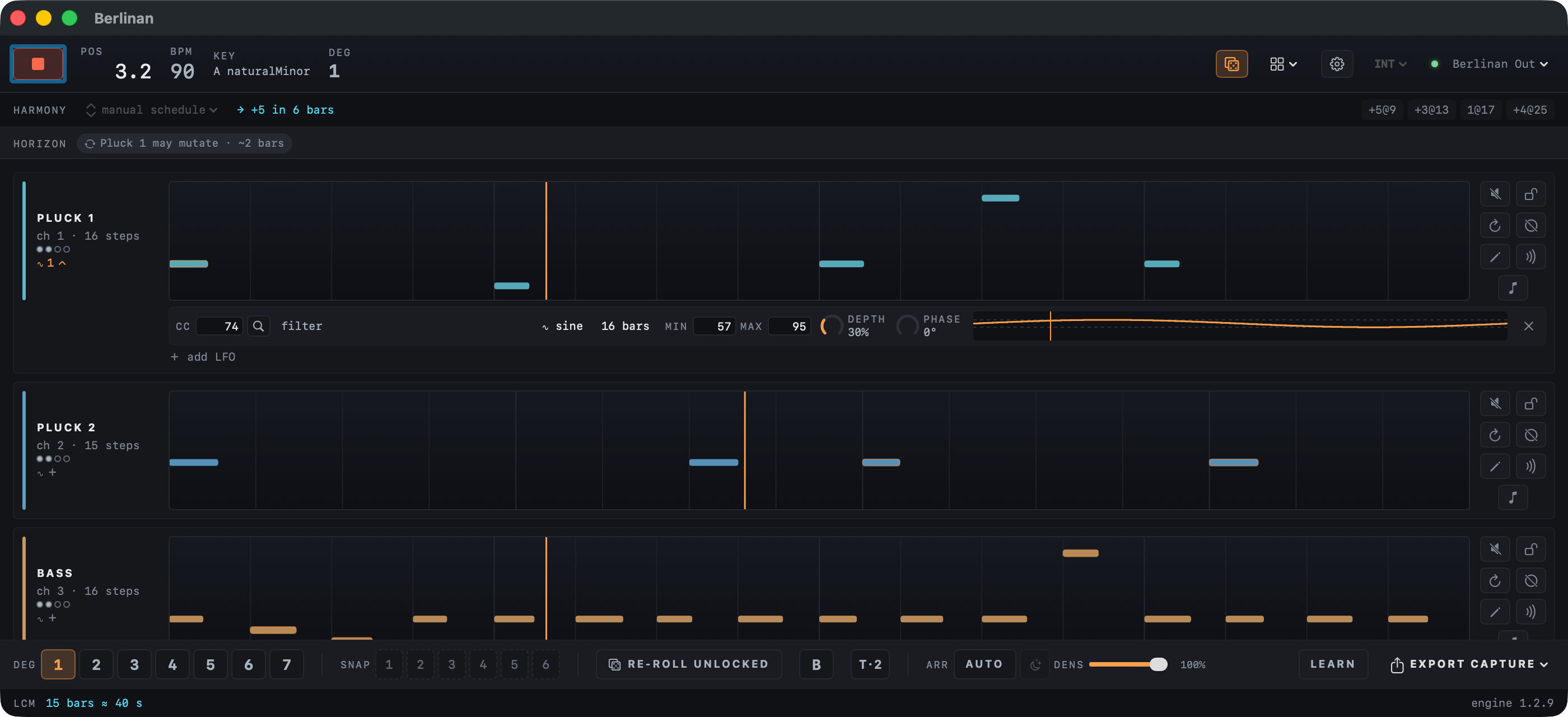Select degree 5 tab
Viewport: 1568px width, 717px height.
210,665
